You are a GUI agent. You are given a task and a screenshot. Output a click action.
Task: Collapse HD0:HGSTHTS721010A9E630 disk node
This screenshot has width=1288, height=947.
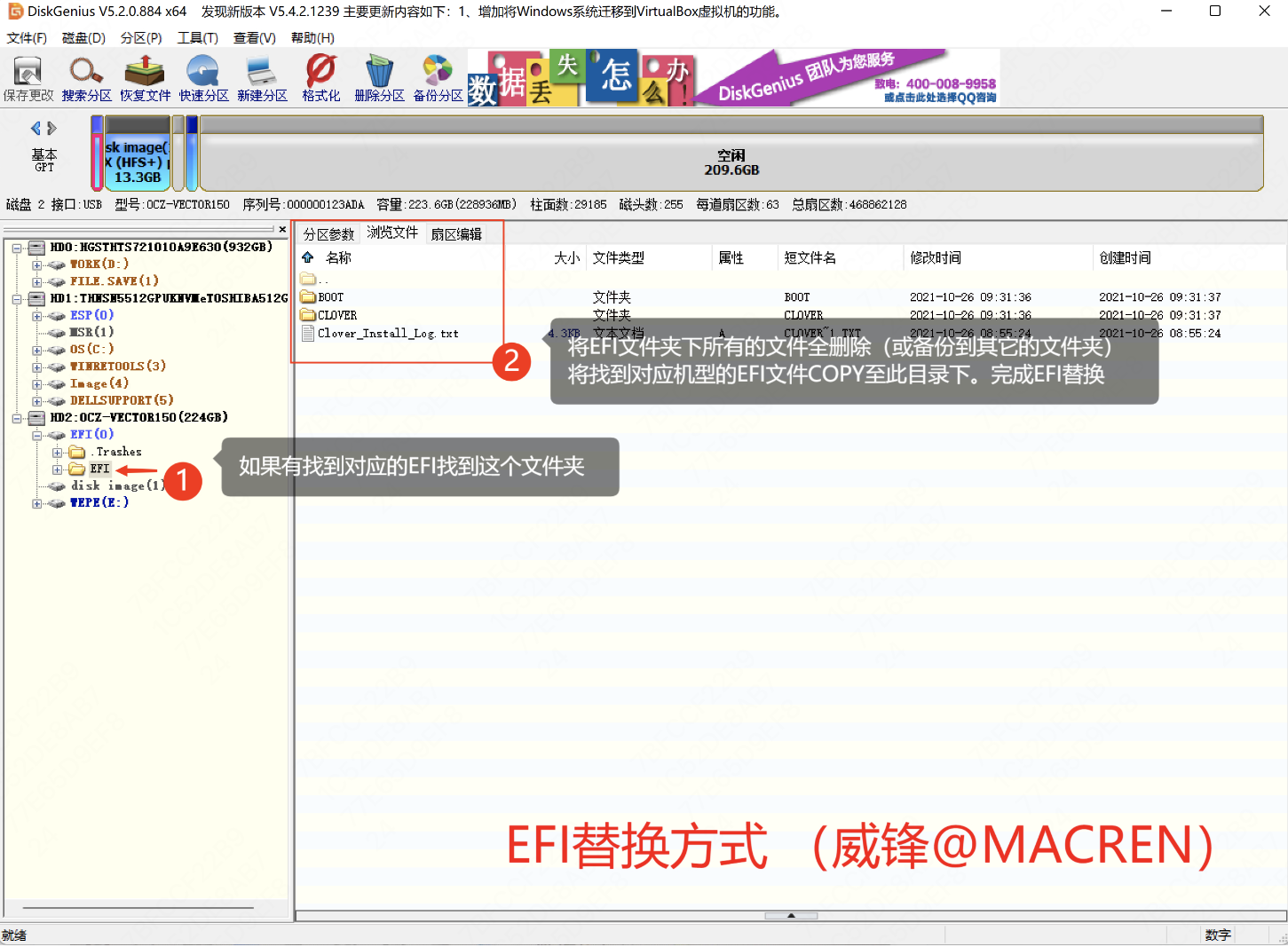pos(17,248)
